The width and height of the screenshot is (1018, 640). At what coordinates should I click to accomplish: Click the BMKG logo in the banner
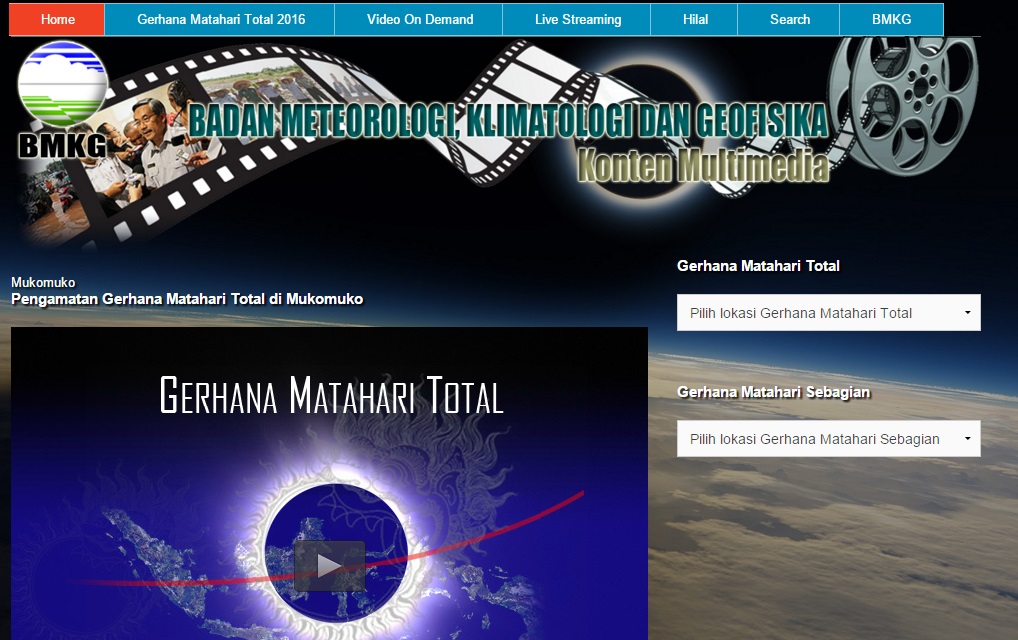click(62, 101)
